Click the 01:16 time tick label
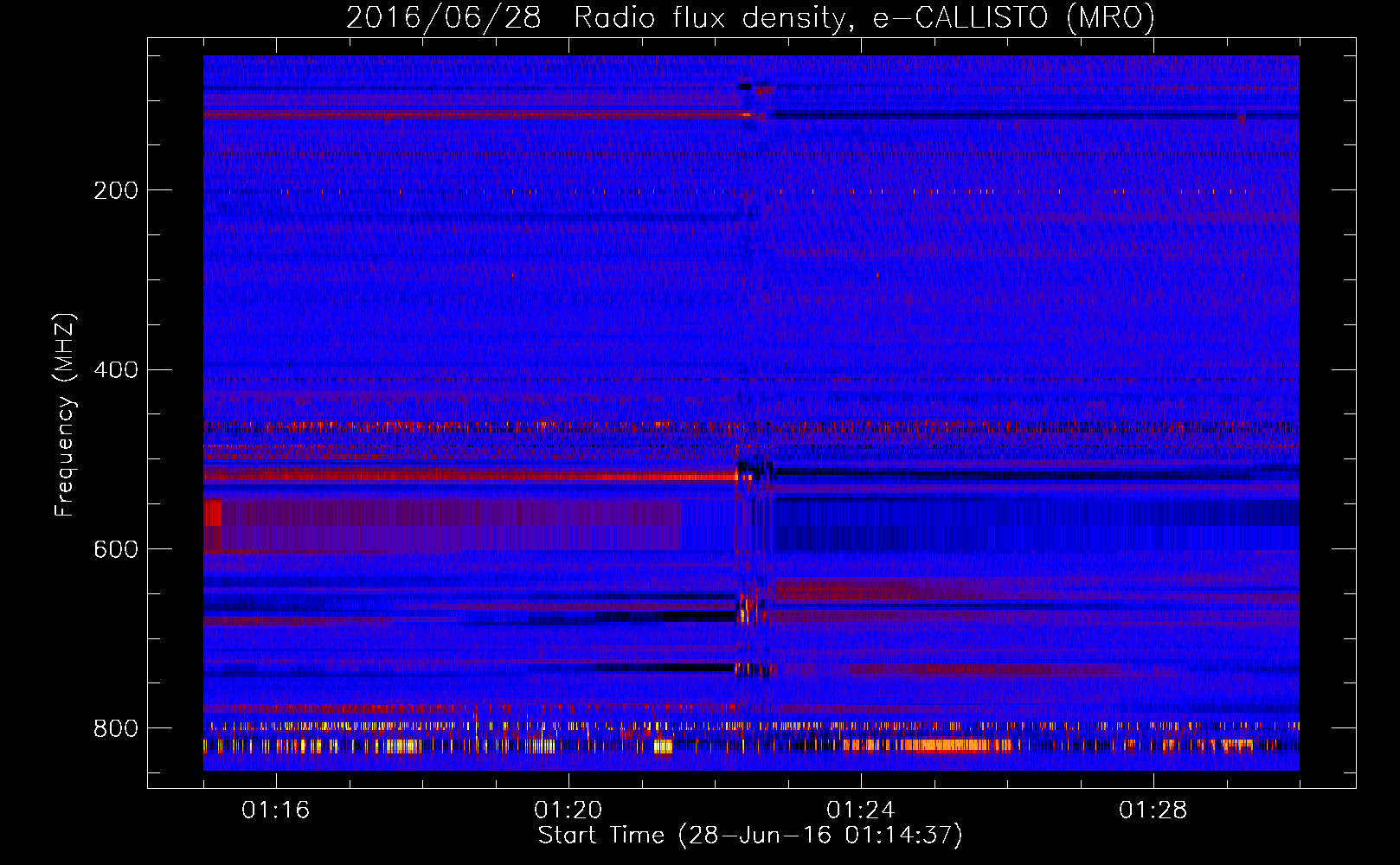1400x865 pixels. [x=276, y=810]
